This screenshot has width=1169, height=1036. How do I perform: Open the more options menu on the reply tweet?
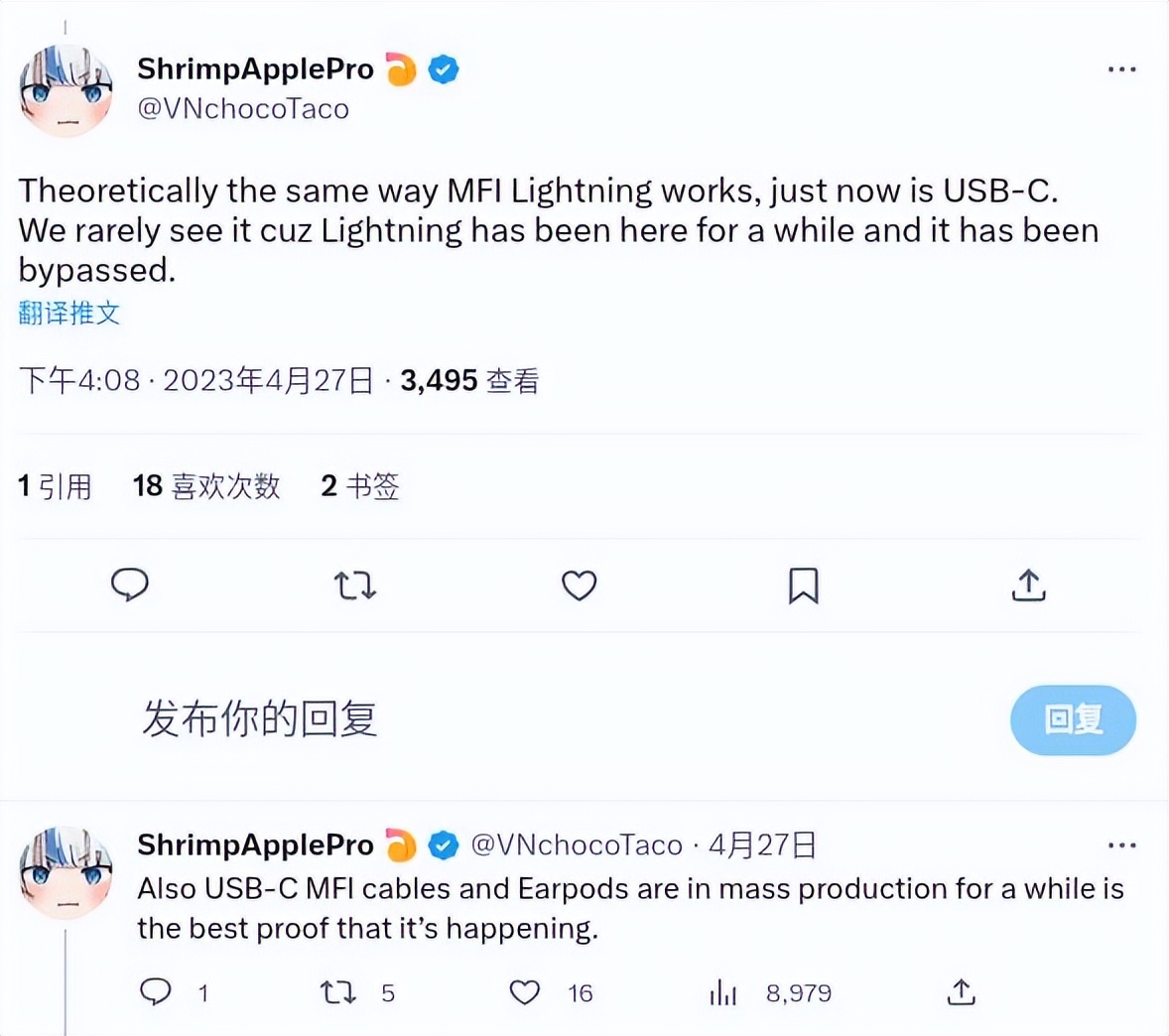point(1122,844)
